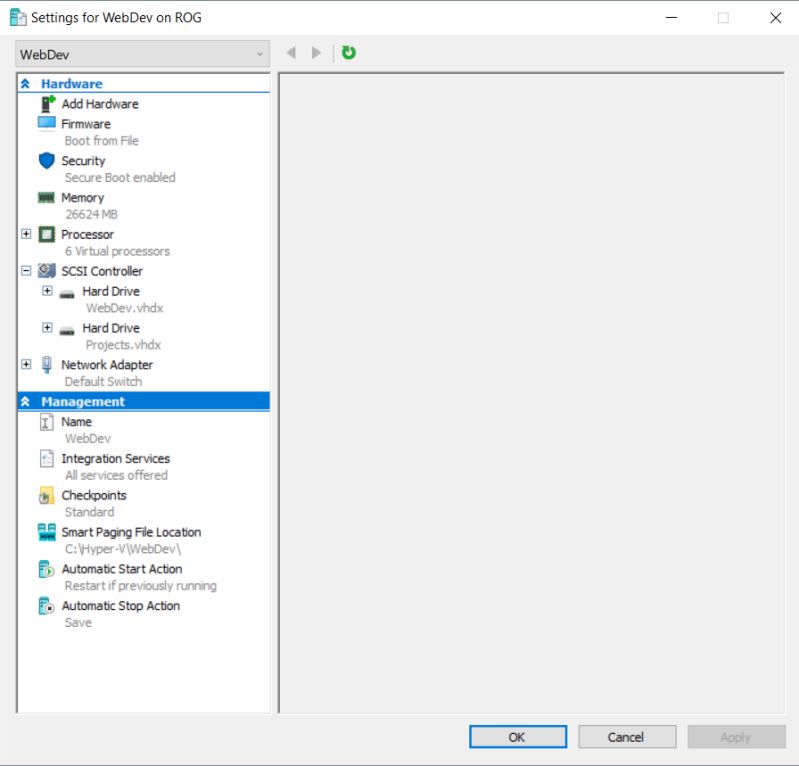Viewport: 799px width, 766px height.
Task: Open the Integration Services settings
Action: click(x=116, y=459)
